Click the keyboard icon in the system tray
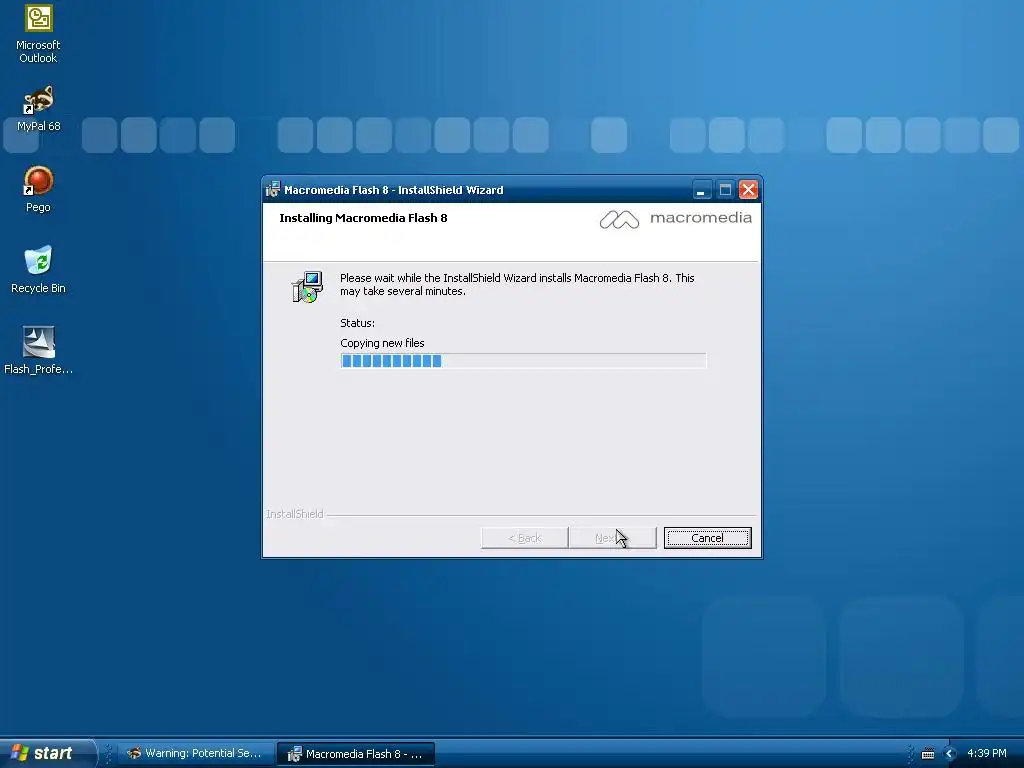The height and width of the screenshot is (768, 1024). click(928, 754)
